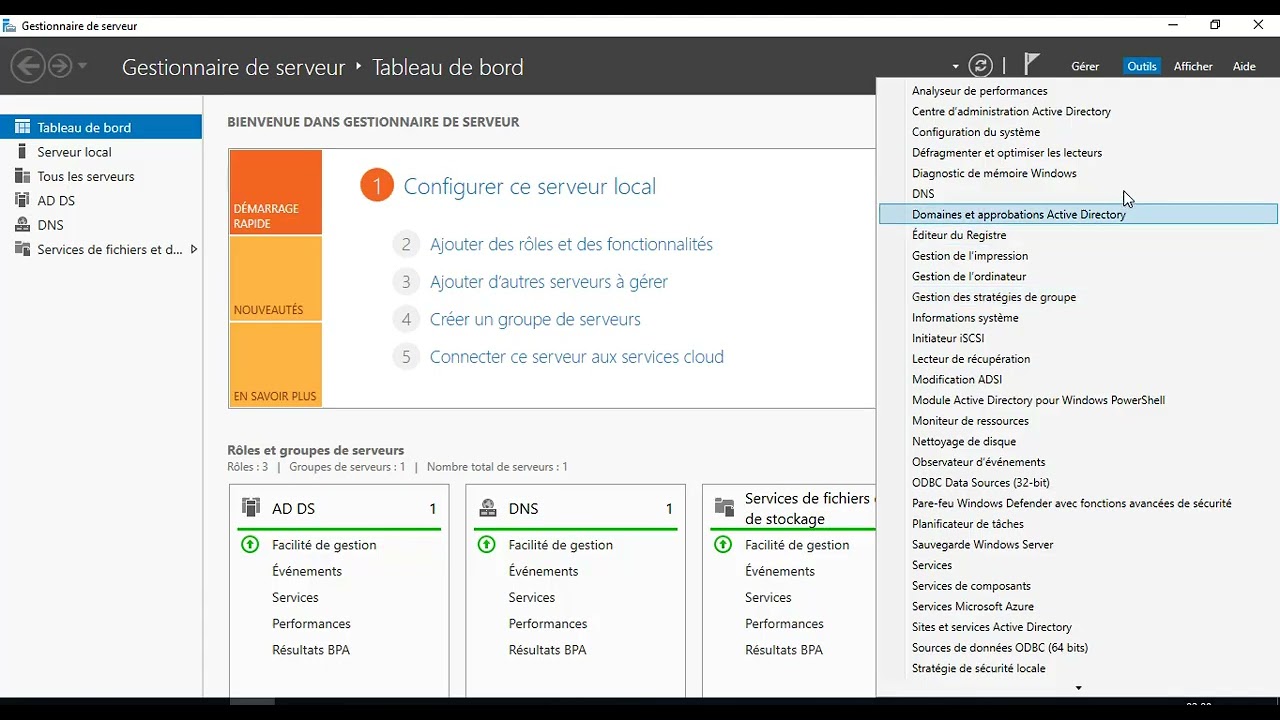Open Résultats BPA in AD DS tile
The width and height of the screenshot is (1280, 720).
pos(311,650)
